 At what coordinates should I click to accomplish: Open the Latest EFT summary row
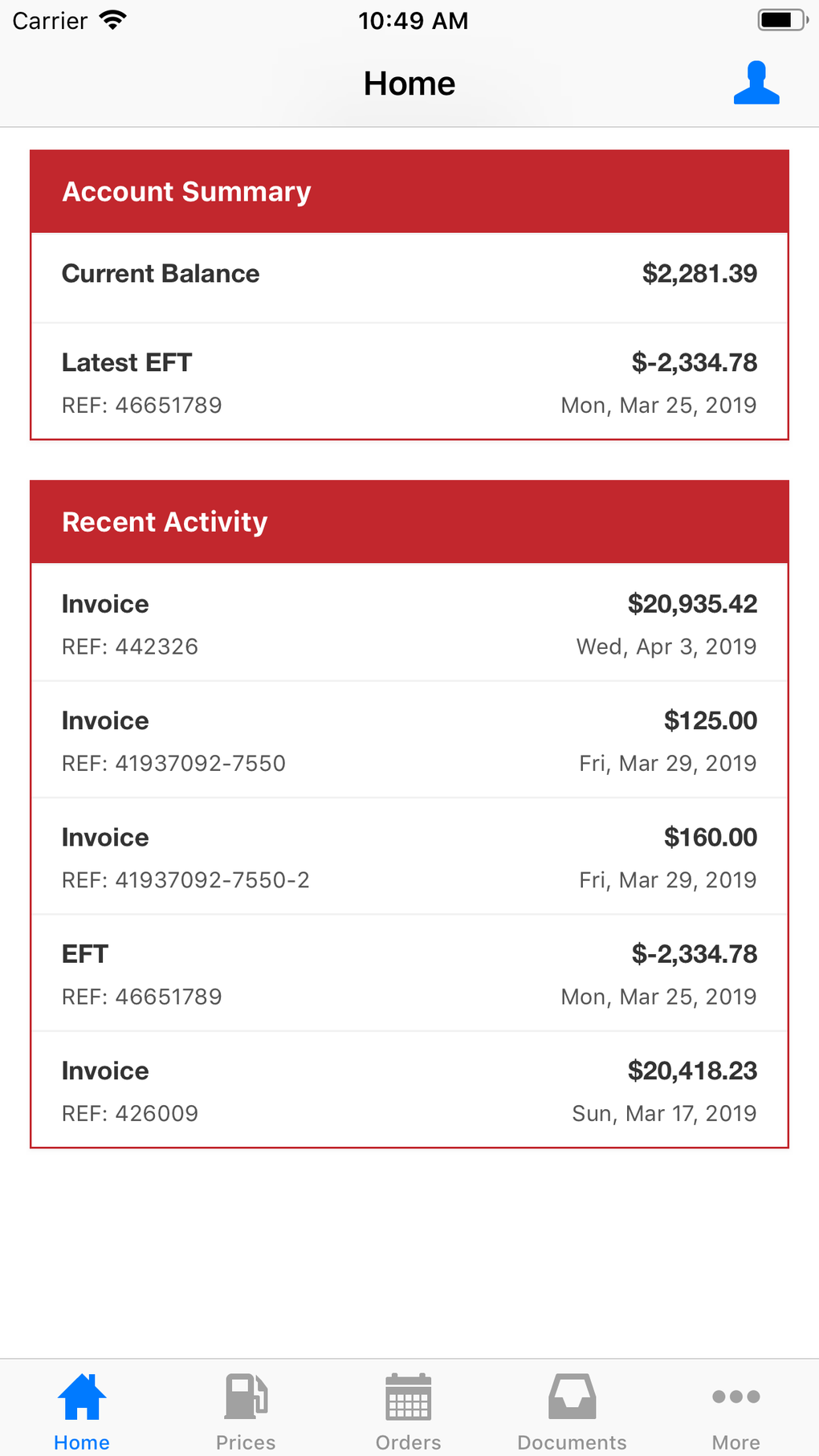coord(409,382)
